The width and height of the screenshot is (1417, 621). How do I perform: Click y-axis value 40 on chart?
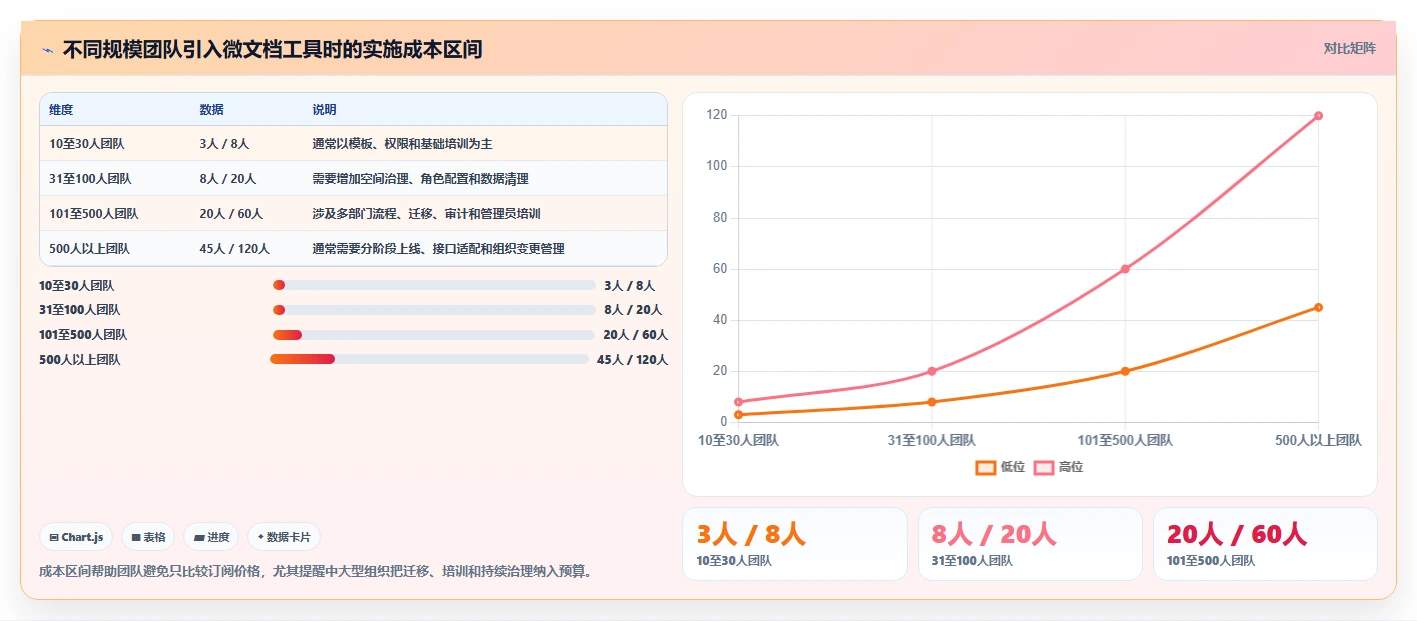pyautogui.click(x=720, y=320)
